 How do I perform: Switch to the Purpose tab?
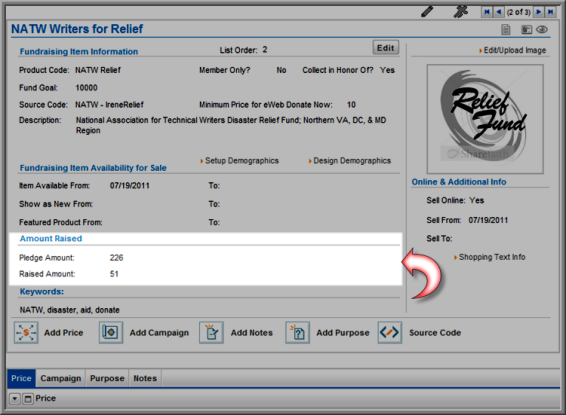(107, 378)
